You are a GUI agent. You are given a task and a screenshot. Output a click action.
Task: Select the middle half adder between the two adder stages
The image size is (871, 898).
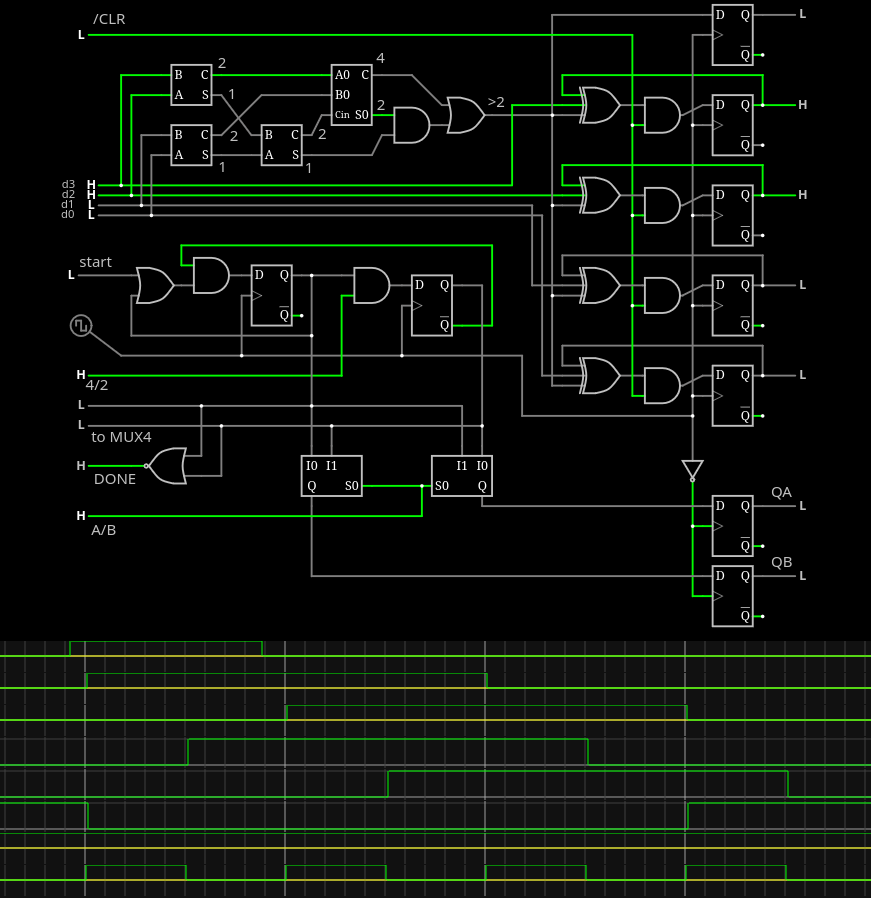pos(282,145)
